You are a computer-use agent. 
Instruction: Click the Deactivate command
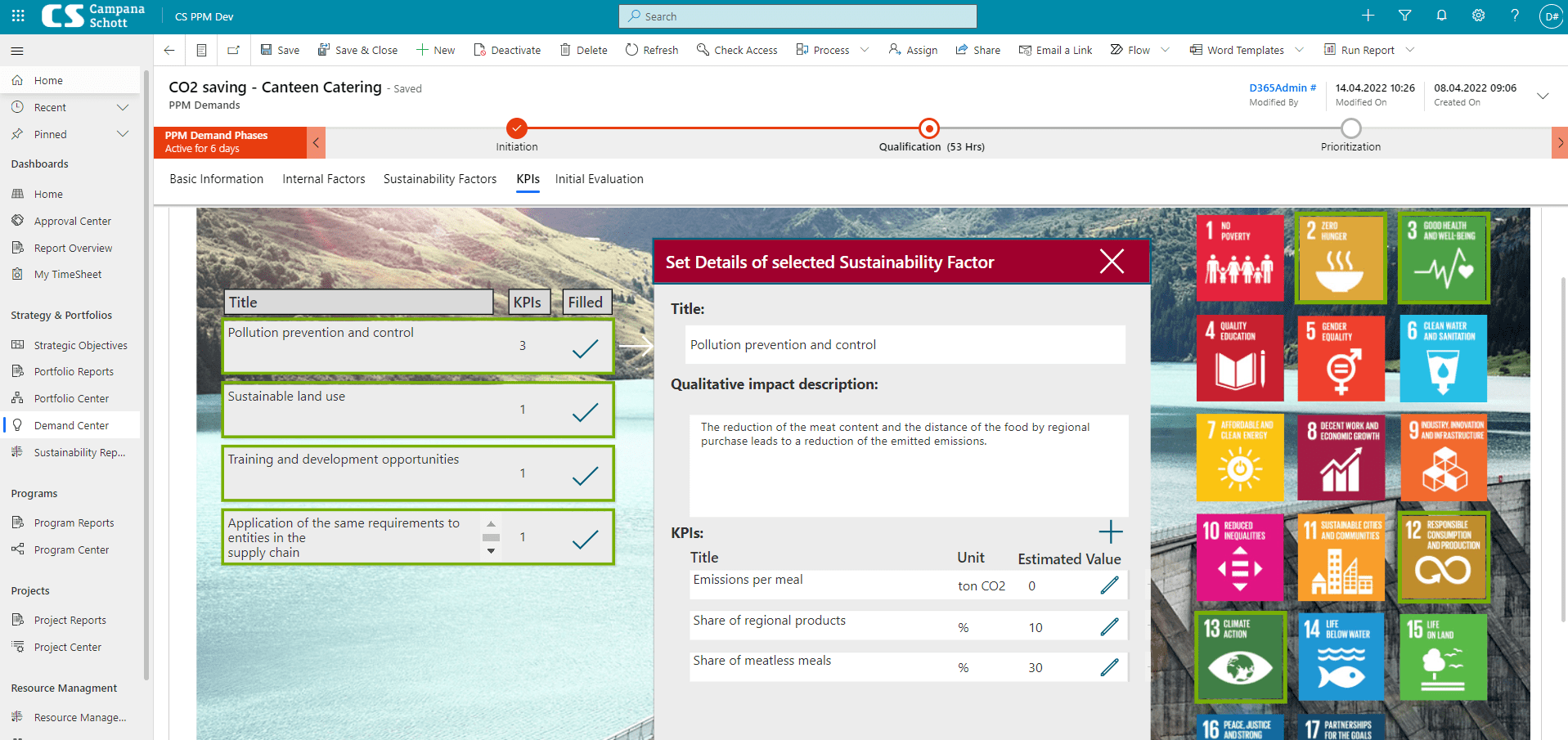pyautogui.click(x=507, y=50)
